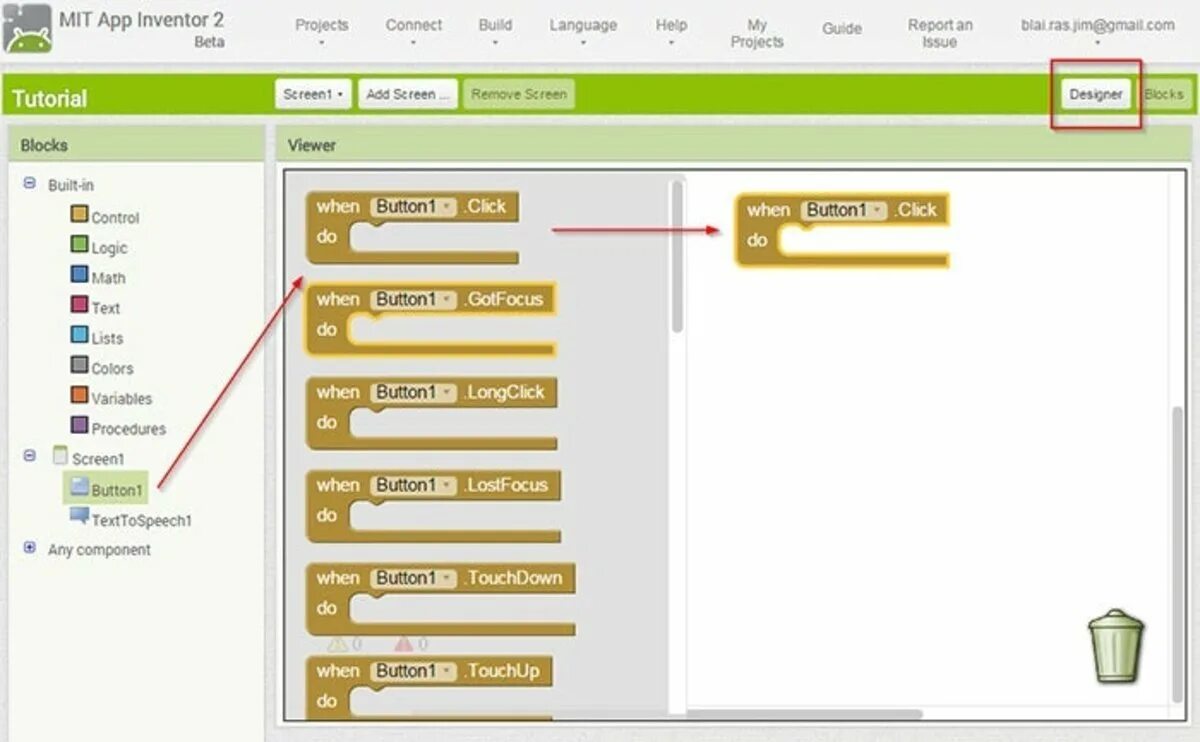Select the Logic blocks color icon
The height and width of the screenshot is (742, 1200).
tap(79, 245)
